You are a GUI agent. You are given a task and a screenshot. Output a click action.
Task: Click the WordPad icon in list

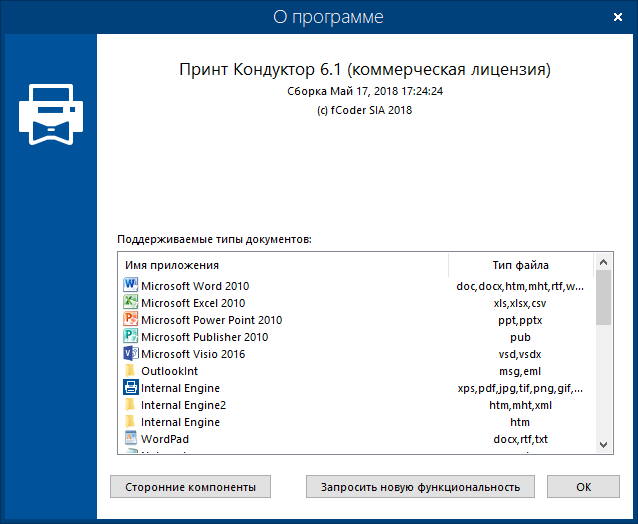pyautogui.click(x=130, y=439)
